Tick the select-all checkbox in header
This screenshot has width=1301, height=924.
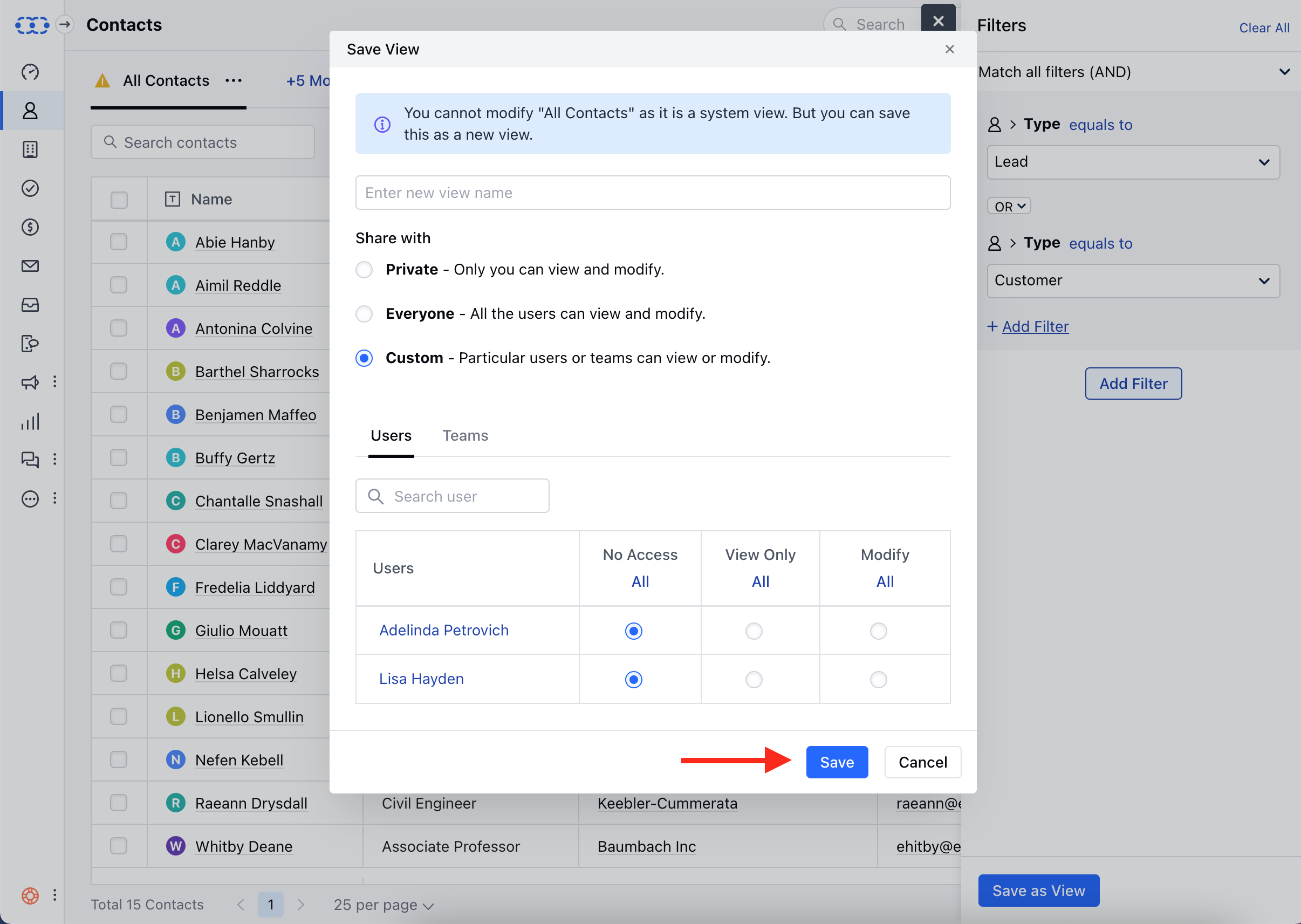[119, 200]
